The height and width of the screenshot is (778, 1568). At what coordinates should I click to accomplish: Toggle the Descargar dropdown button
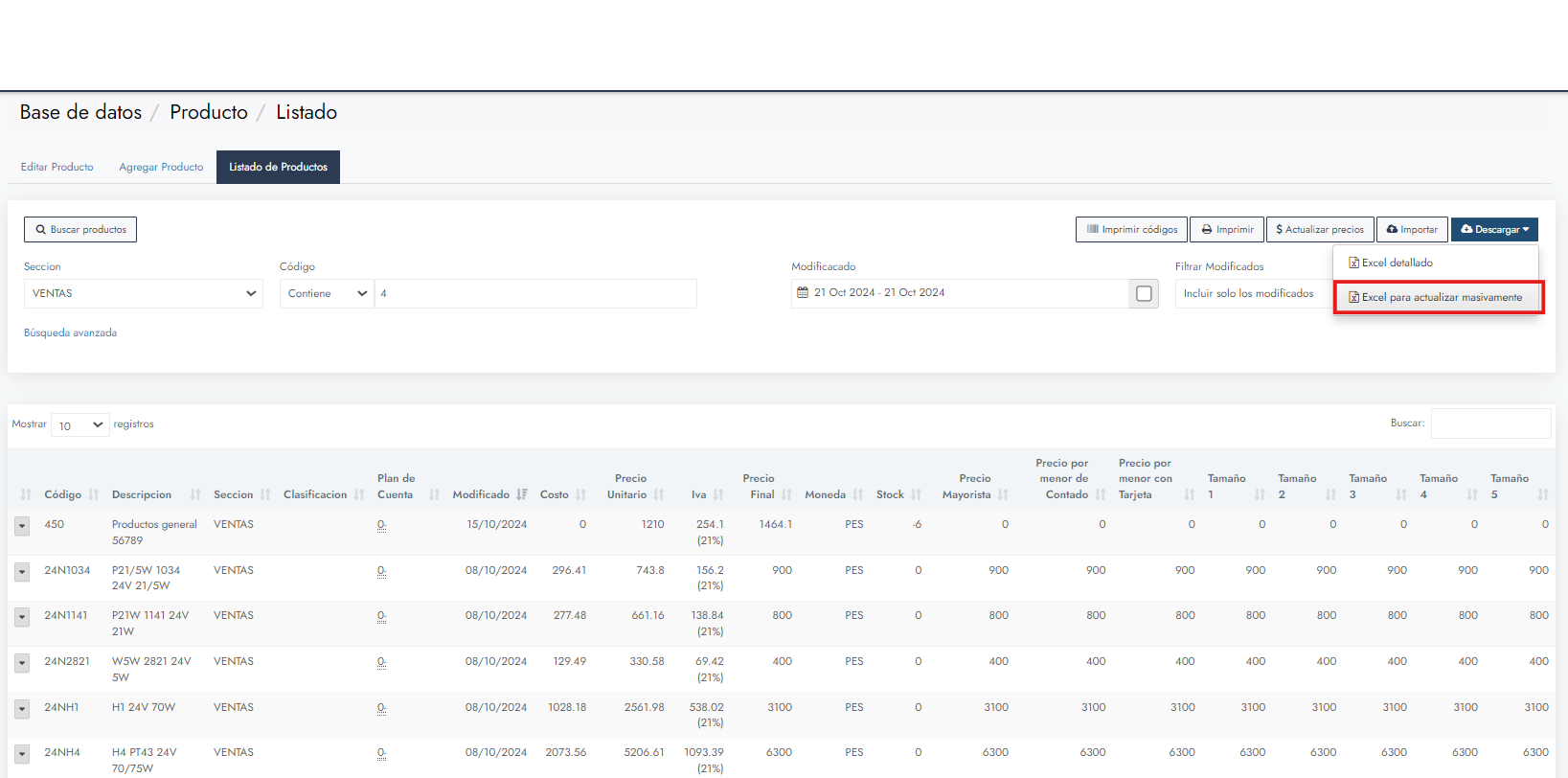coord(1494,229)
